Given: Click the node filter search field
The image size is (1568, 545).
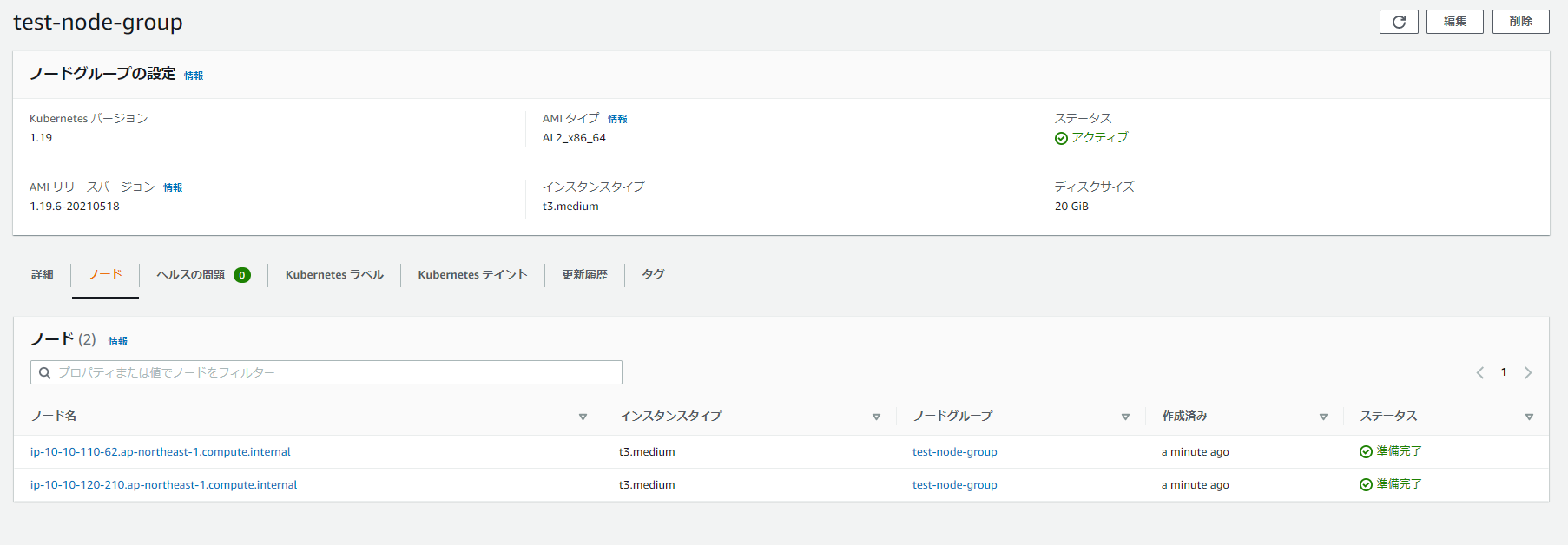Looking at the screenshot, I should [326, 372].
